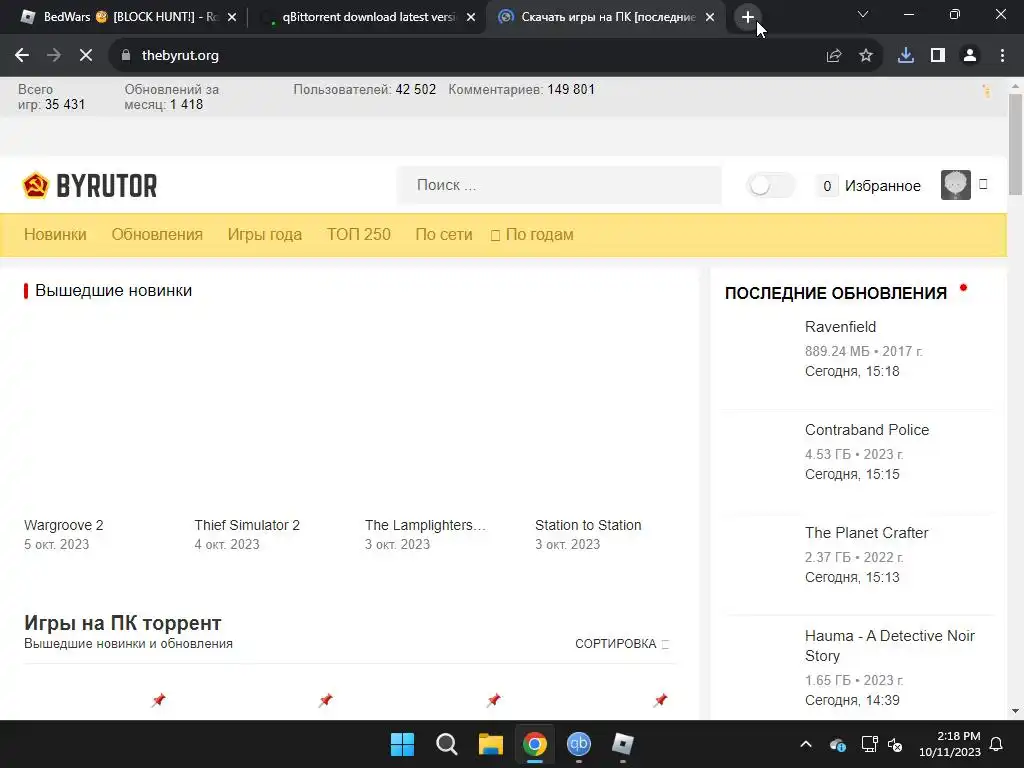Open Windows taskbar search
The image size is (1024, 768).
pos(447,744)
